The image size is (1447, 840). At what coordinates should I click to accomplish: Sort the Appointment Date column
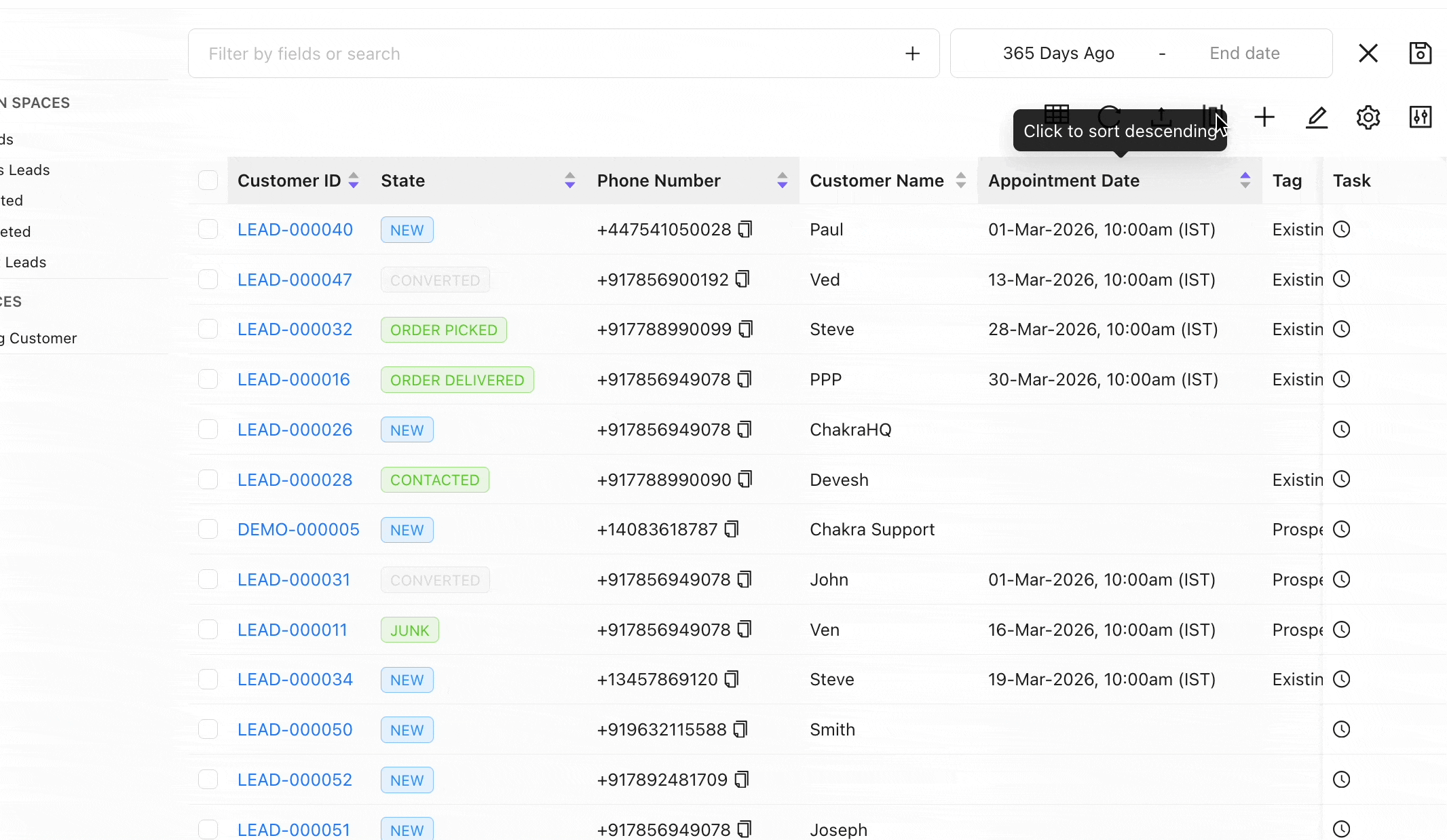click(x=1245, y=180)
